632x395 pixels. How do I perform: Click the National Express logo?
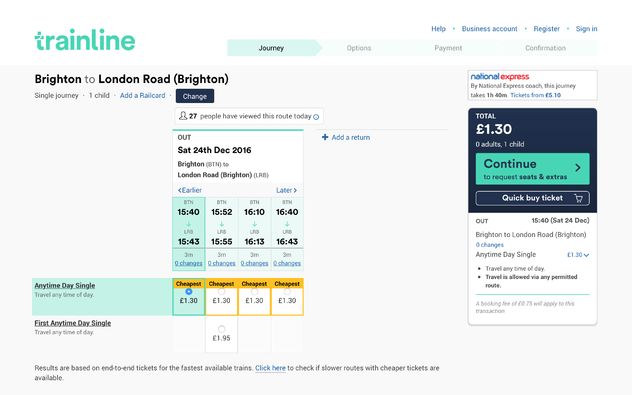pyautogui.click(x=500, y=76)
